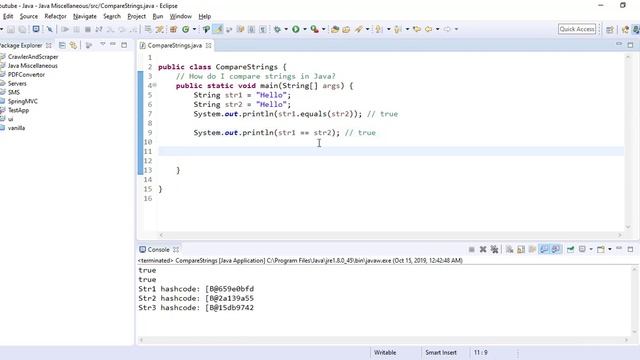Click the Debug bug icon in toolbar
Screen dimensions: 640x360
pos(277,29)
